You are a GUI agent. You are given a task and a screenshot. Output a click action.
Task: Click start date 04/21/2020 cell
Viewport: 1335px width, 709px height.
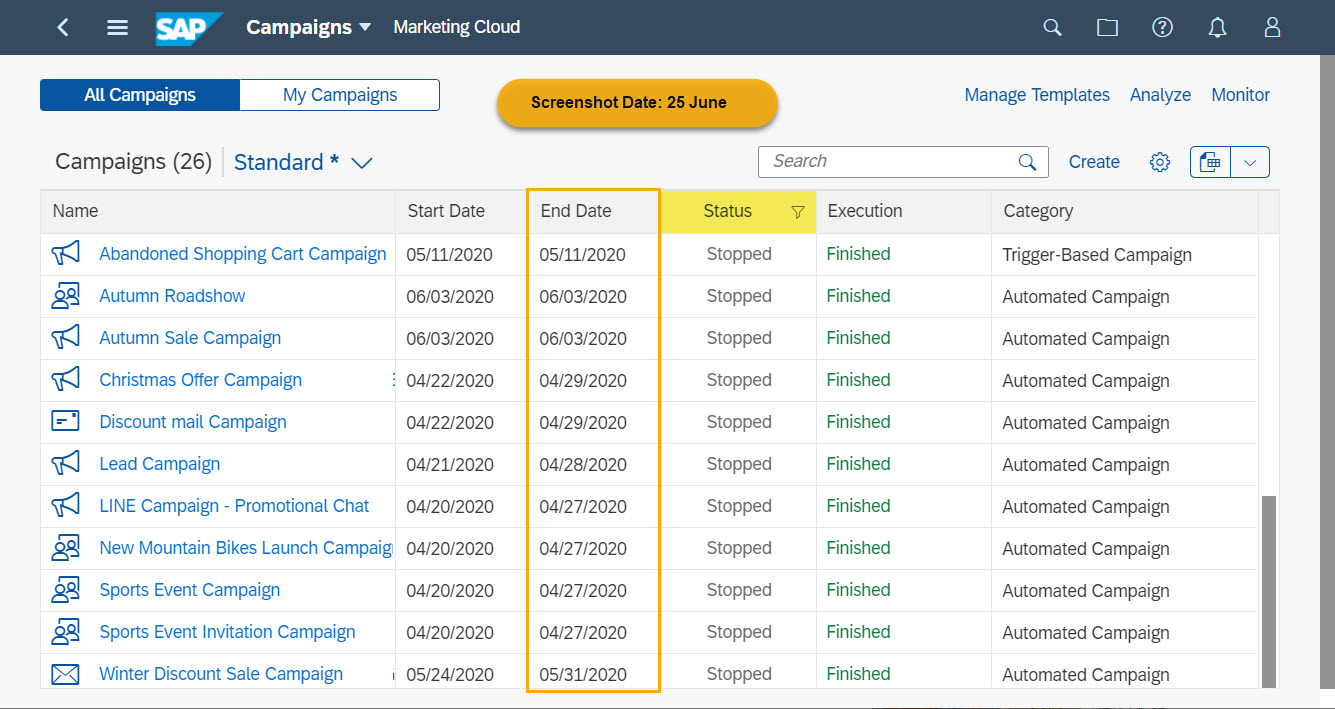450,465
